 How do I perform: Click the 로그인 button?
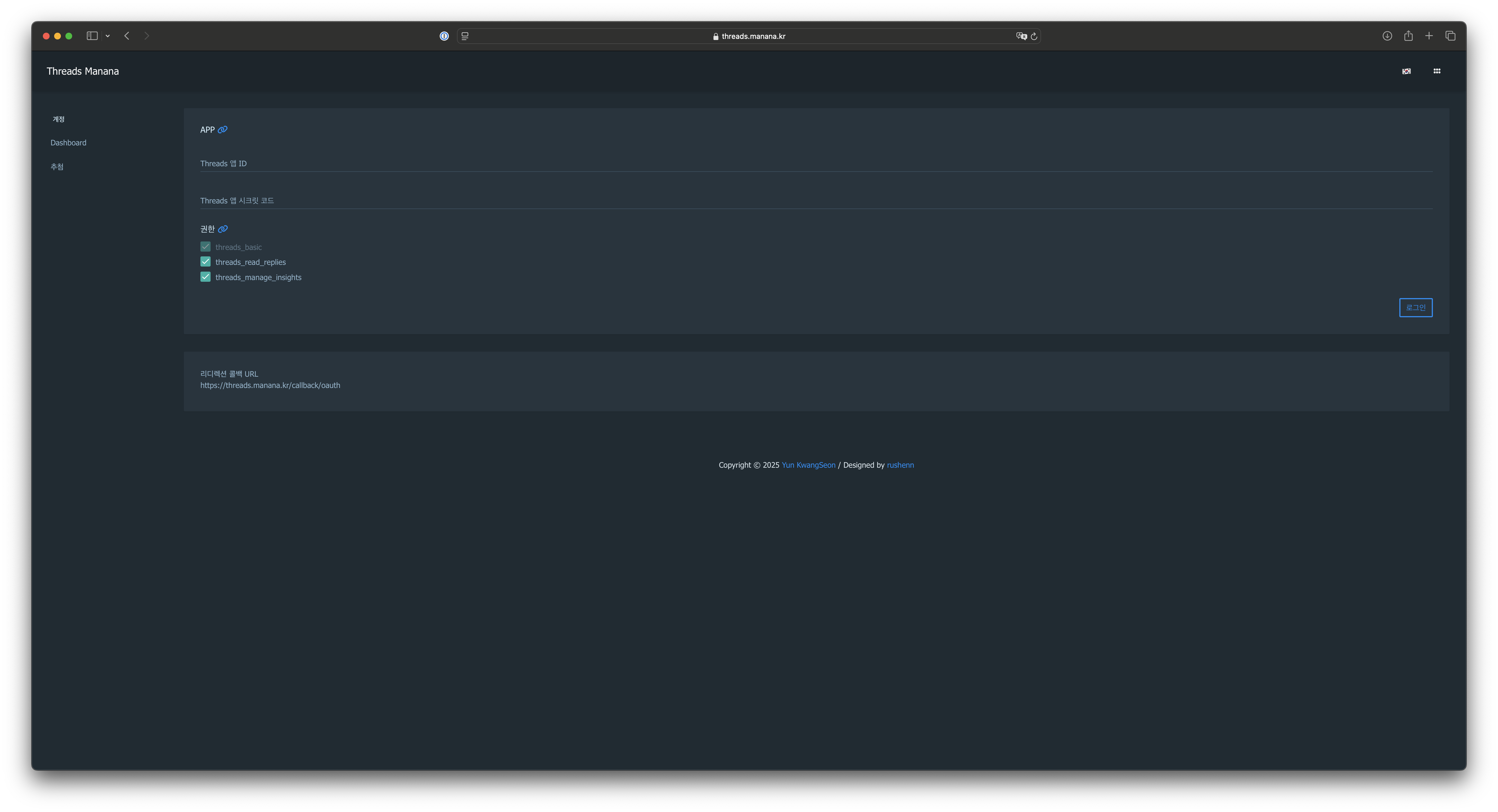1415,307
